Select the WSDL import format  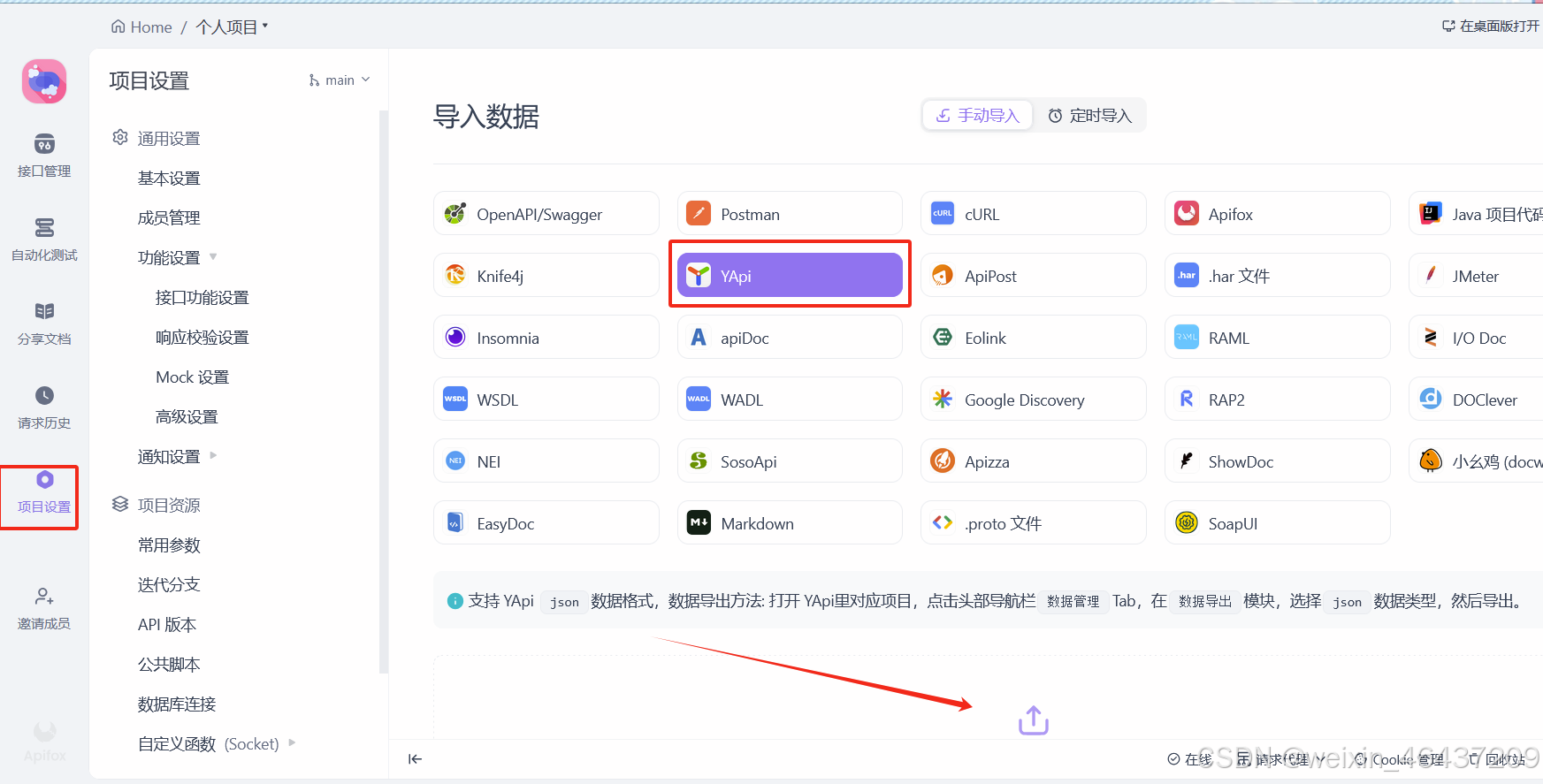(x=546, y=400)
